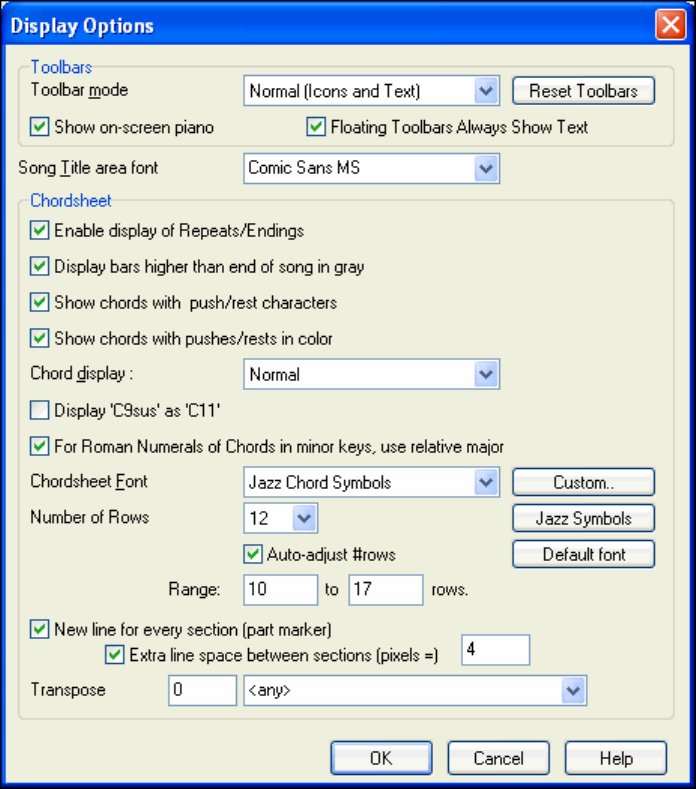Toggle the Auto-adjust #rows checkbox
The width and height of the screenshot is (696, 789).
point(253,553)
